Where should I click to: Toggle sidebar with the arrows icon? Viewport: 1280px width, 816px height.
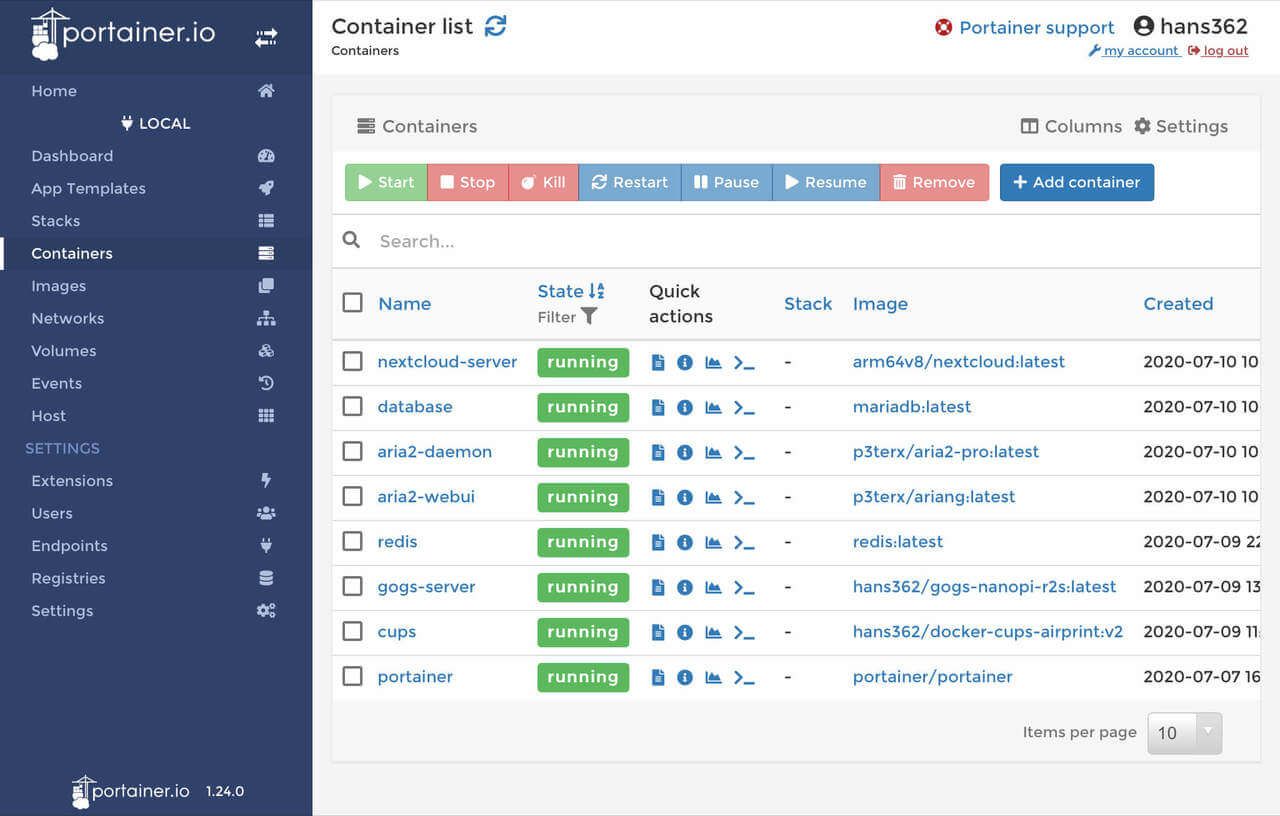click(266, 38)
